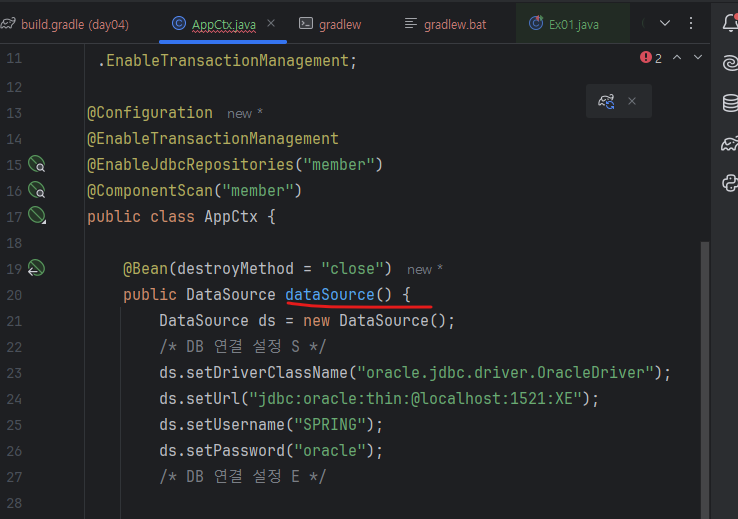Dismiss the floating Gradle reload popup
Viewport: 738px width, 519px height.
click(632, 101)
